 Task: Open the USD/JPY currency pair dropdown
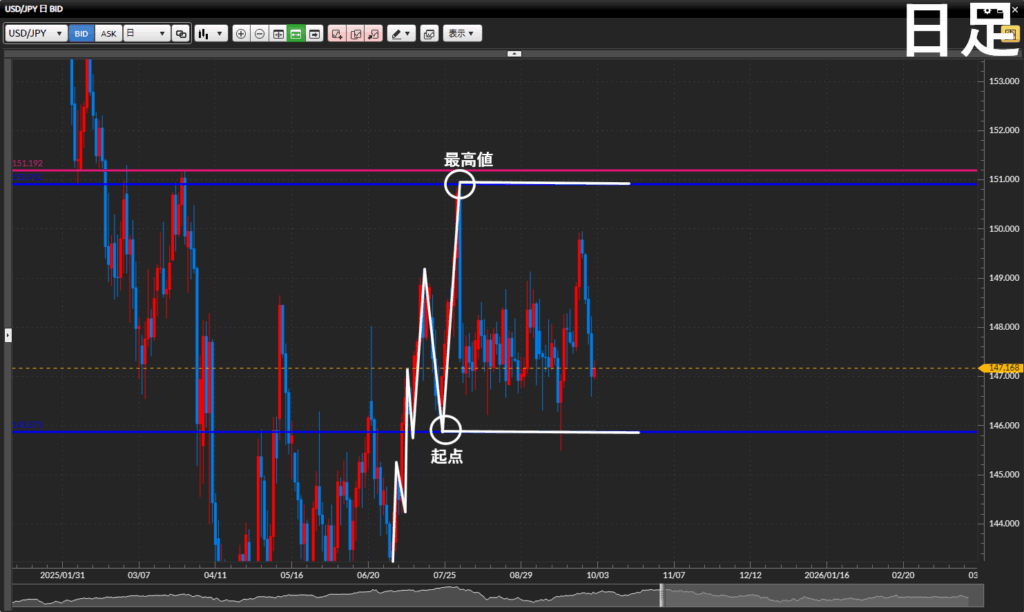click(x=36, y=33)
